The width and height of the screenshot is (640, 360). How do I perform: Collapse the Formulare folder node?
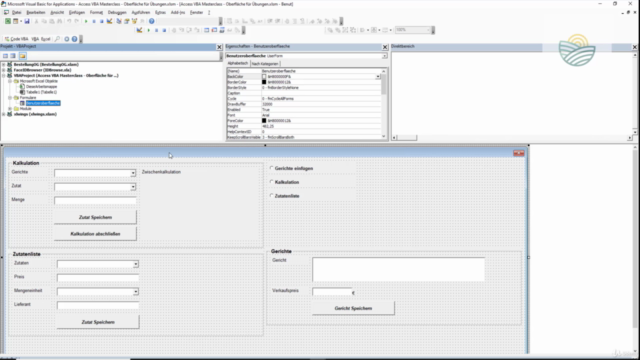point(10,98)
